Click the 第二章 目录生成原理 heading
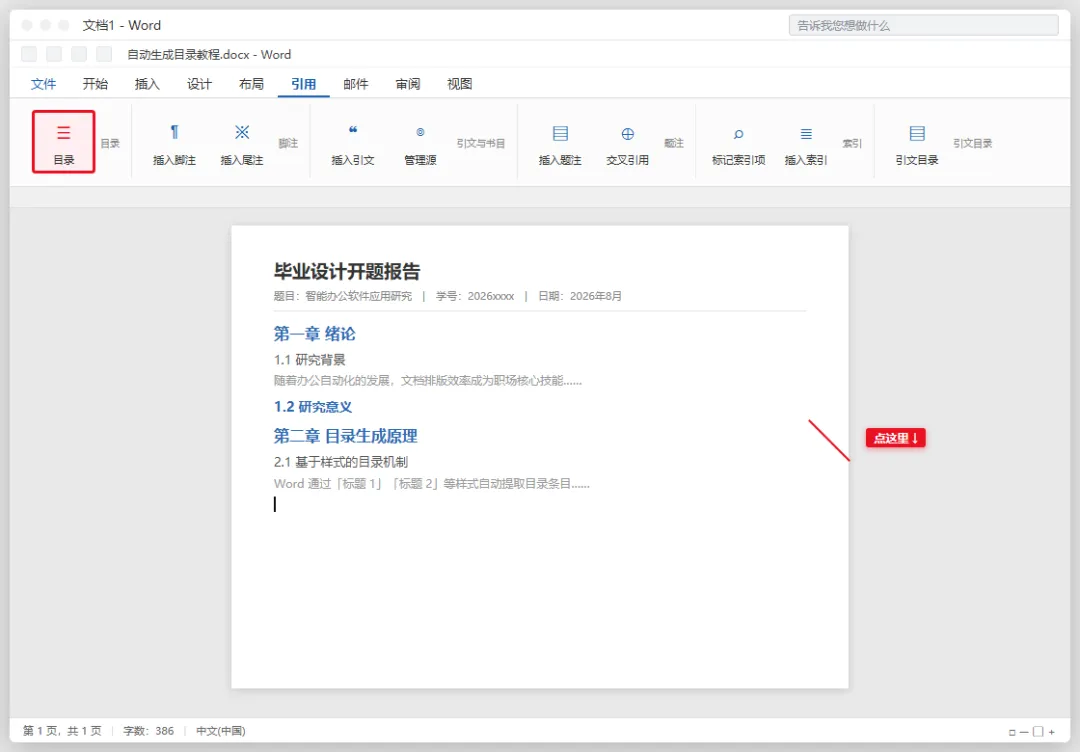The width and height of the screenshot is (1080, 752). 345,436
